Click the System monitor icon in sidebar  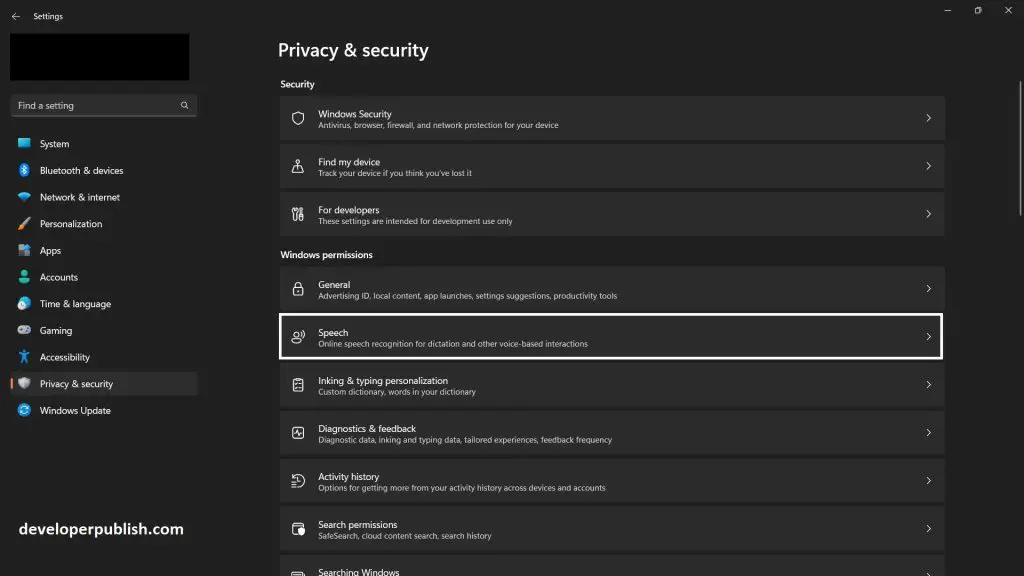click(24, 143)
